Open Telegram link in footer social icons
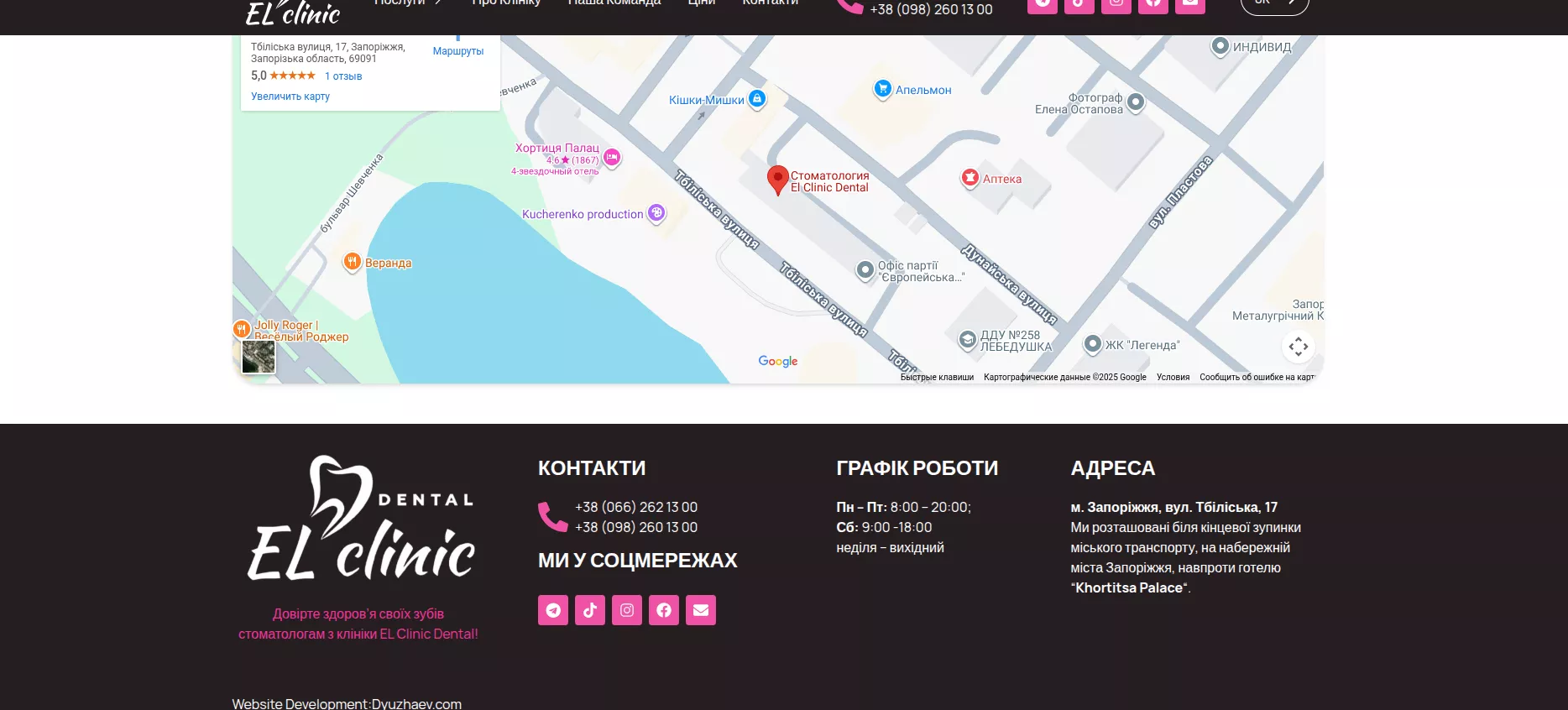Viewport: 1568px width, 710px height. [553, 610]
